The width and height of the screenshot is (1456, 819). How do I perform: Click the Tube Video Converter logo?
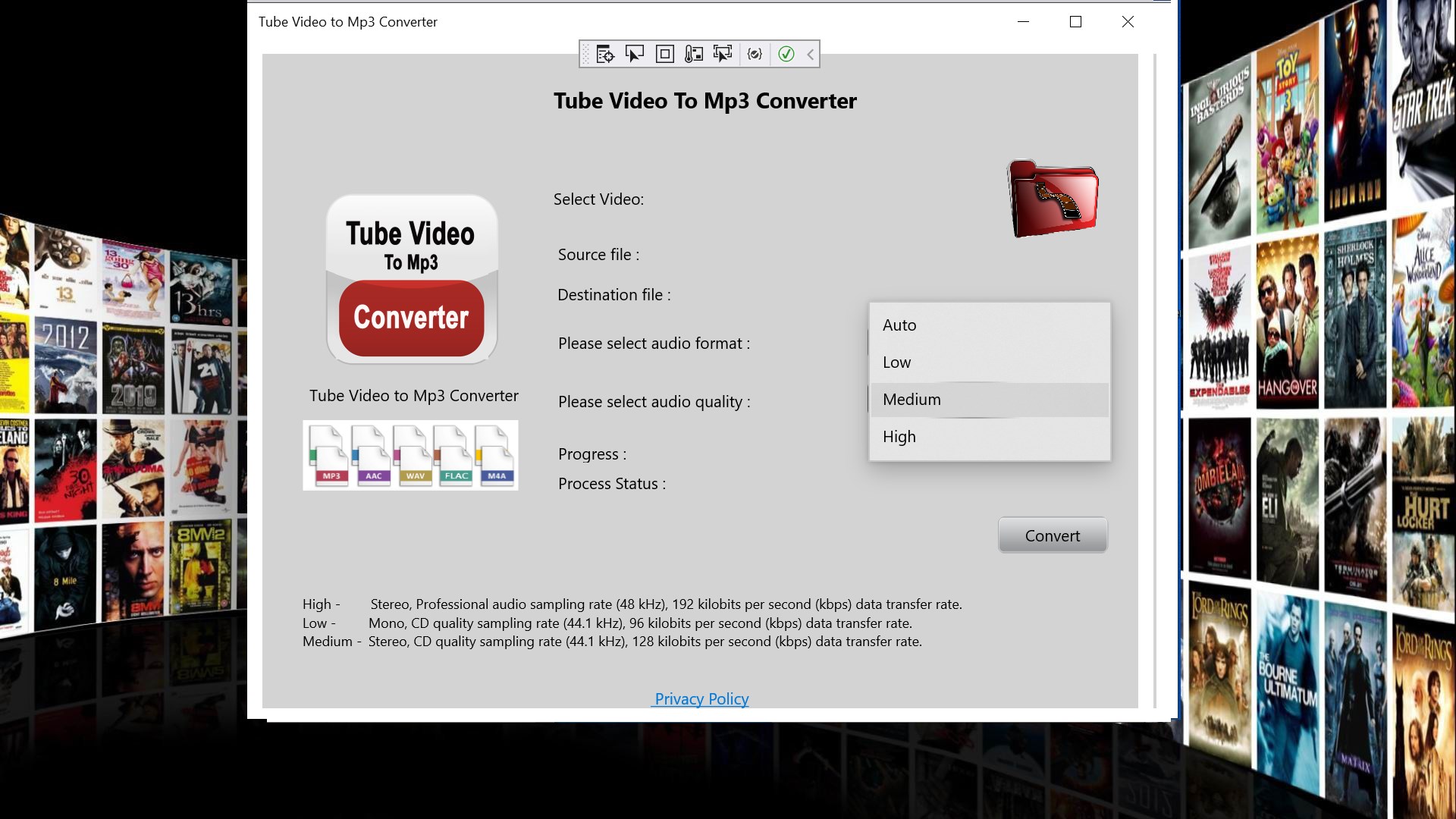(x=411, y=279)
